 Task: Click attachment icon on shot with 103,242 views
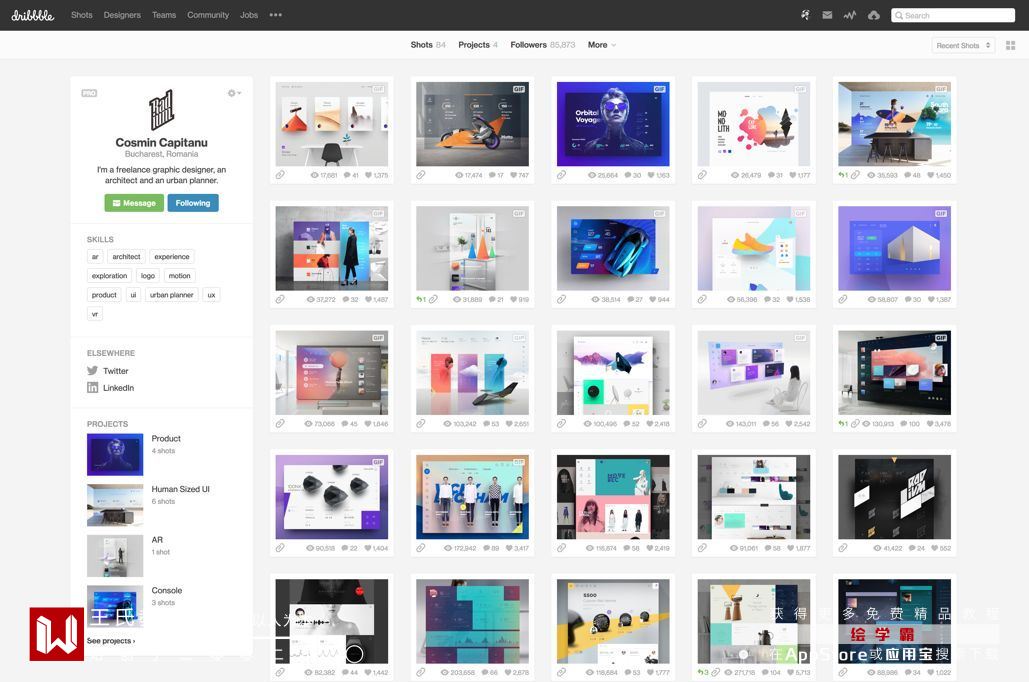[421, 423]
